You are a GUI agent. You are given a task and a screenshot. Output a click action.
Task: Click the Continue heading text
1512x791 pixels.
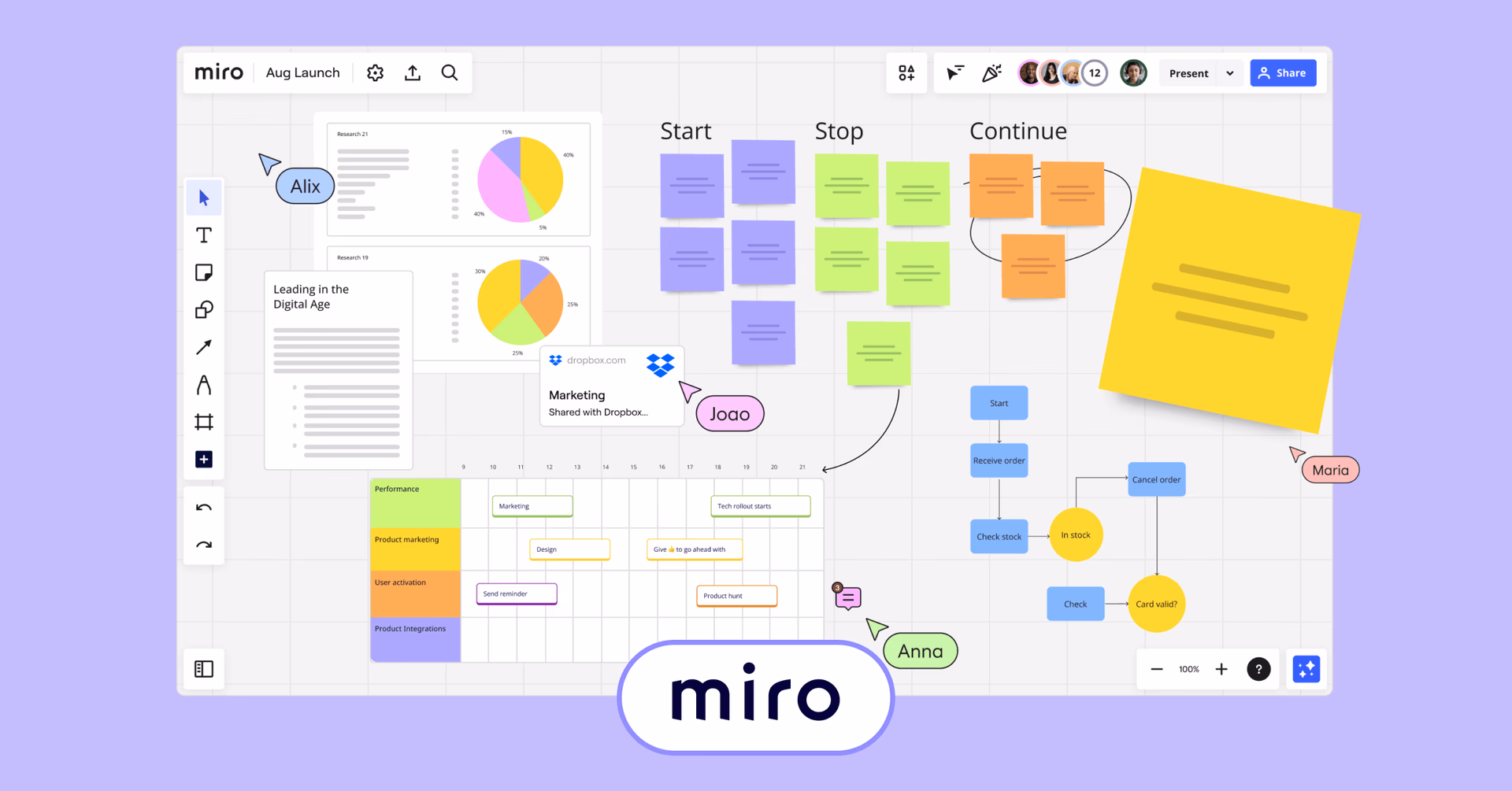tap(1017, 131)
